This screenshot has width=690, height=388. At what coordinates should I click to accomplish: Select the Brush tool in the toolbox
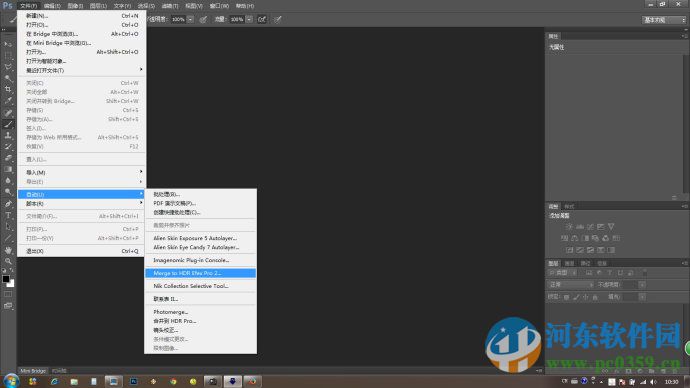pyautogui.click(x=8, y=124)
